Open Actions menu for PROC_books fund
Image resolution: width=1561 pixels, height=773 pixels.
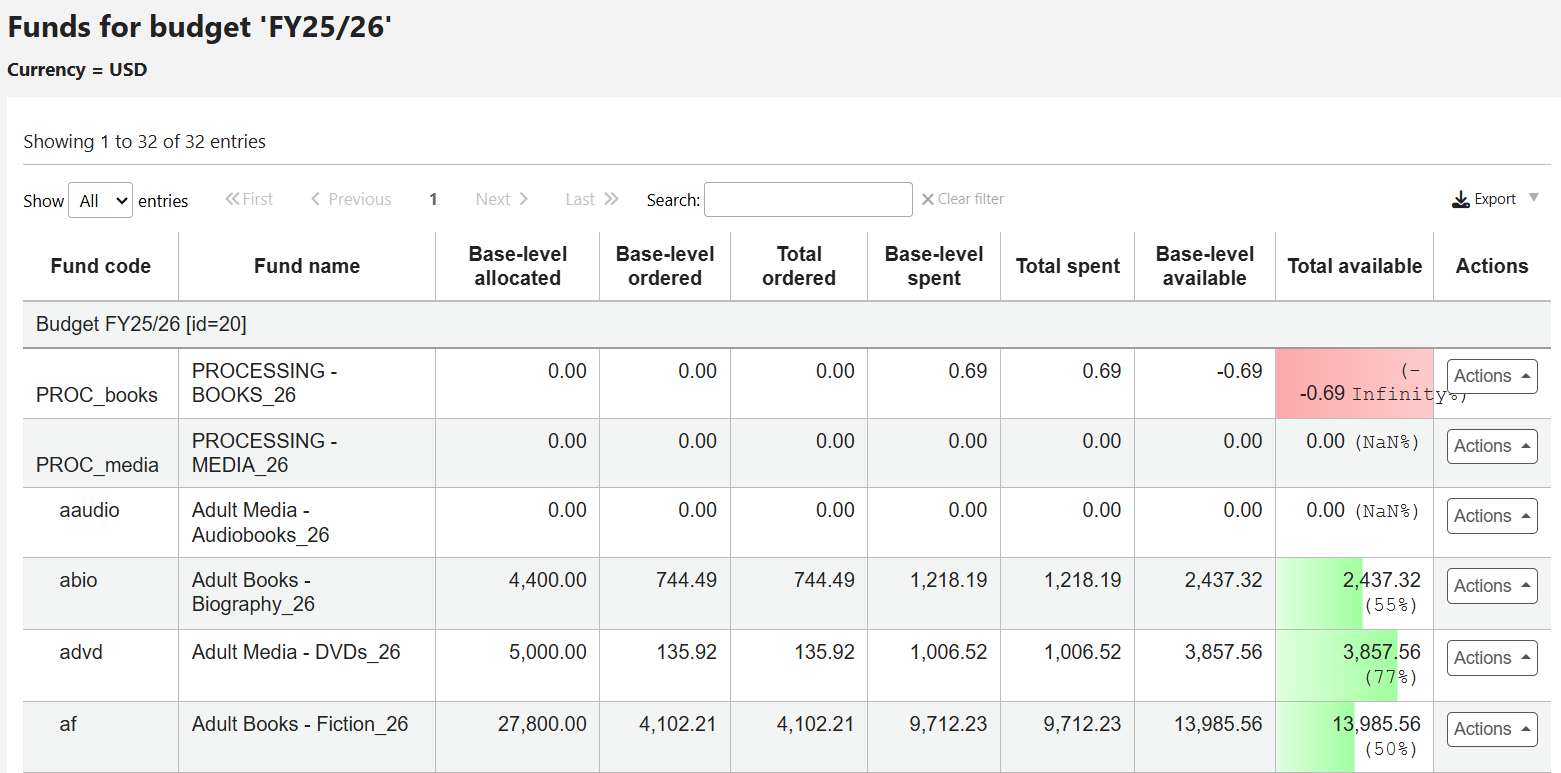pos(1491,376)
